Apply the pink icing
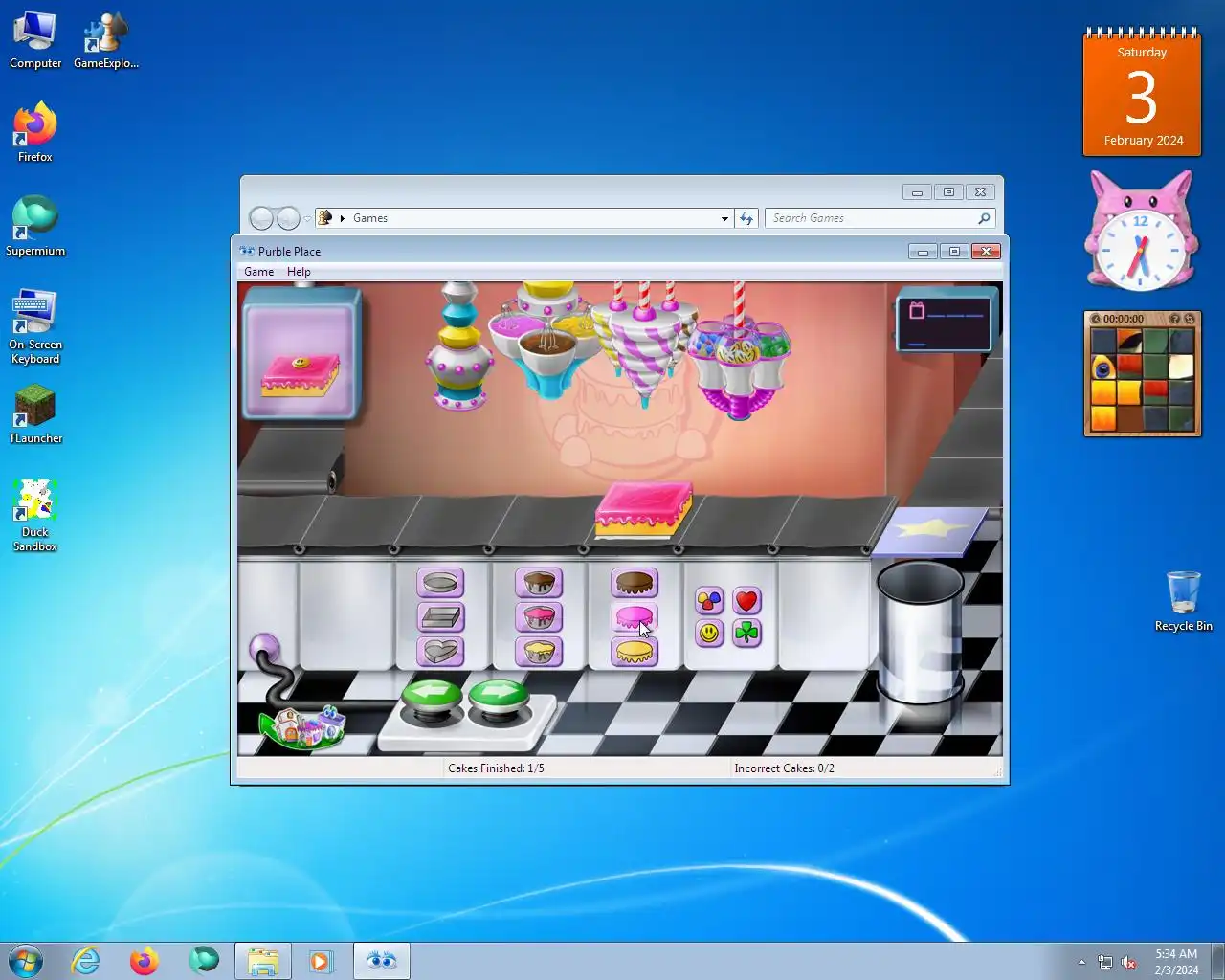The image size is (1225, 980). pyautogui.click(x=635, y=617)
